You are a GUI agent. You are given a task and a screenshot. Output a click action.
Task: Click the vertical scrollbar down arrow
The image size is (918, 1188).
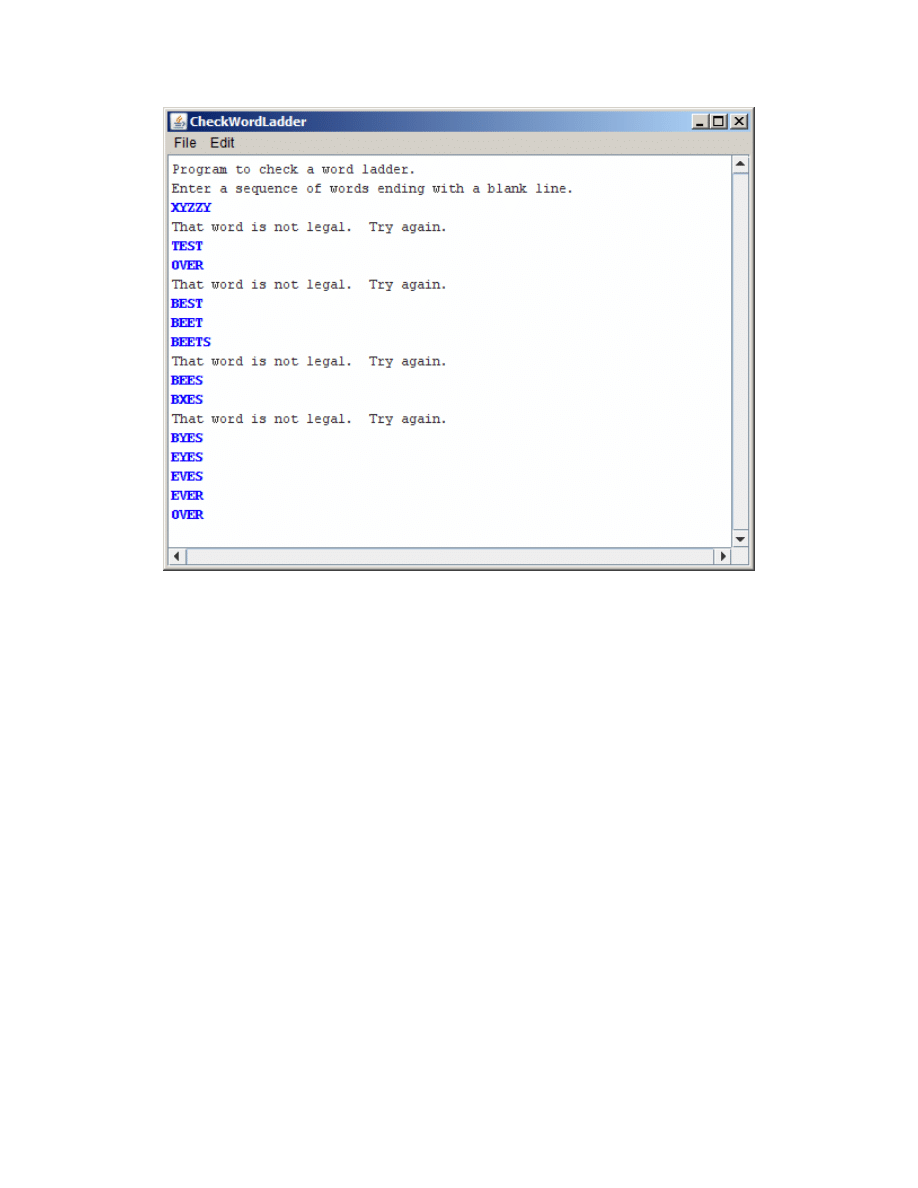point(740,539)
